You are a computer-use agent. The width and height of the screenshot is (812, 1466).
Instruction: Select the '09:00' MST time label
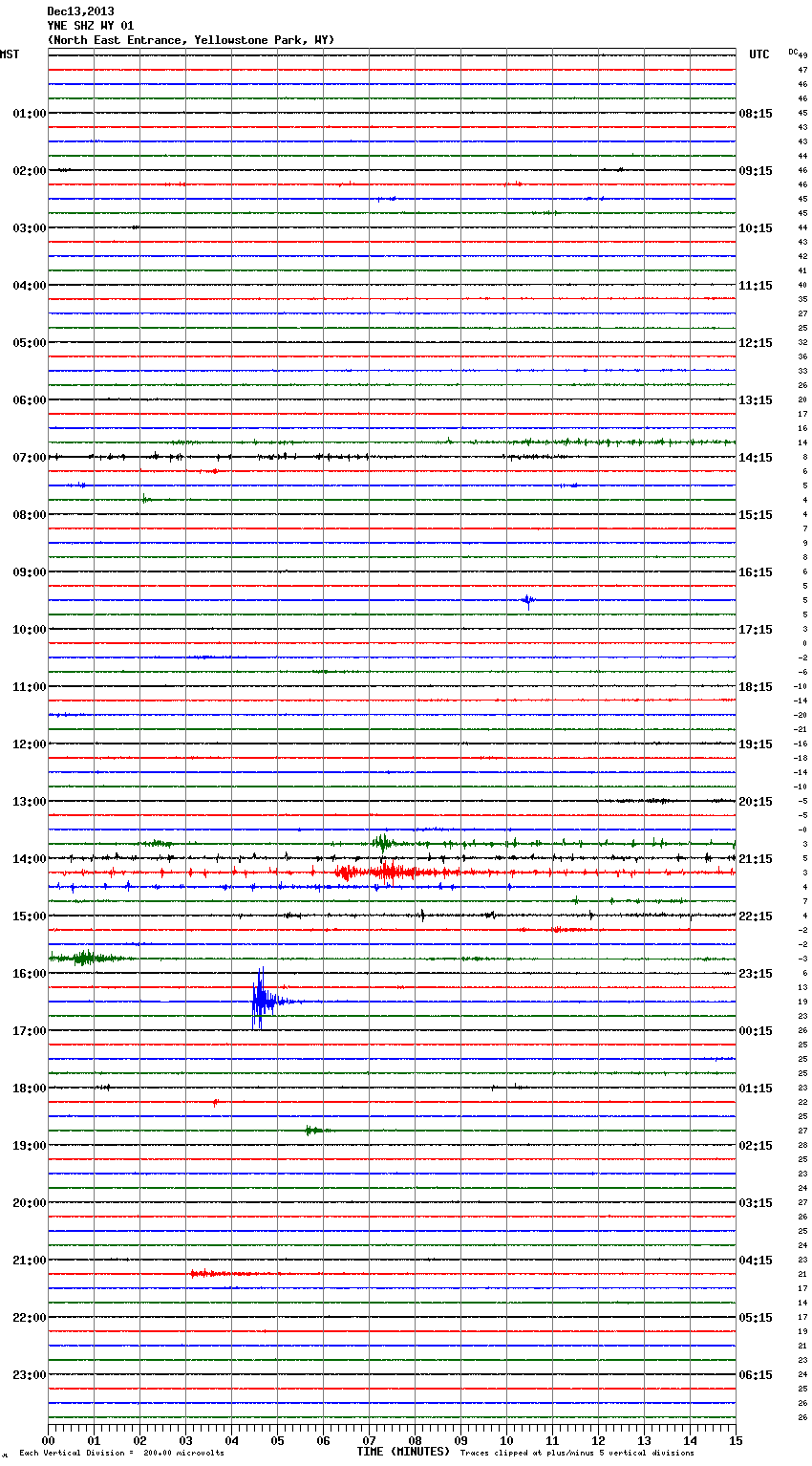pyautogui.click(x=30, y=572)
